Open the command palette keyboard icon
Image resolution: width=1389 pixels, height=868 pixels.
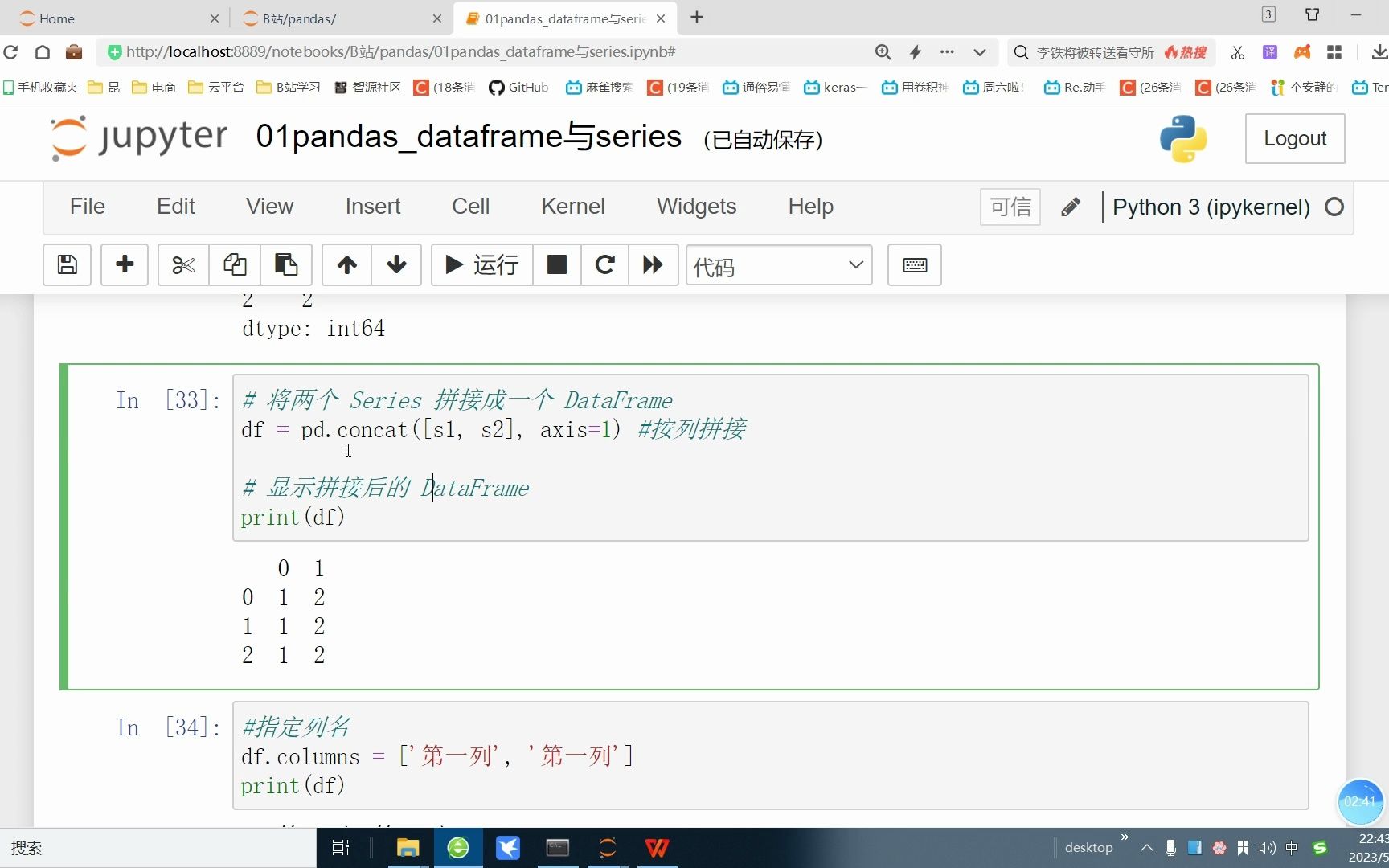pos(913,264)
